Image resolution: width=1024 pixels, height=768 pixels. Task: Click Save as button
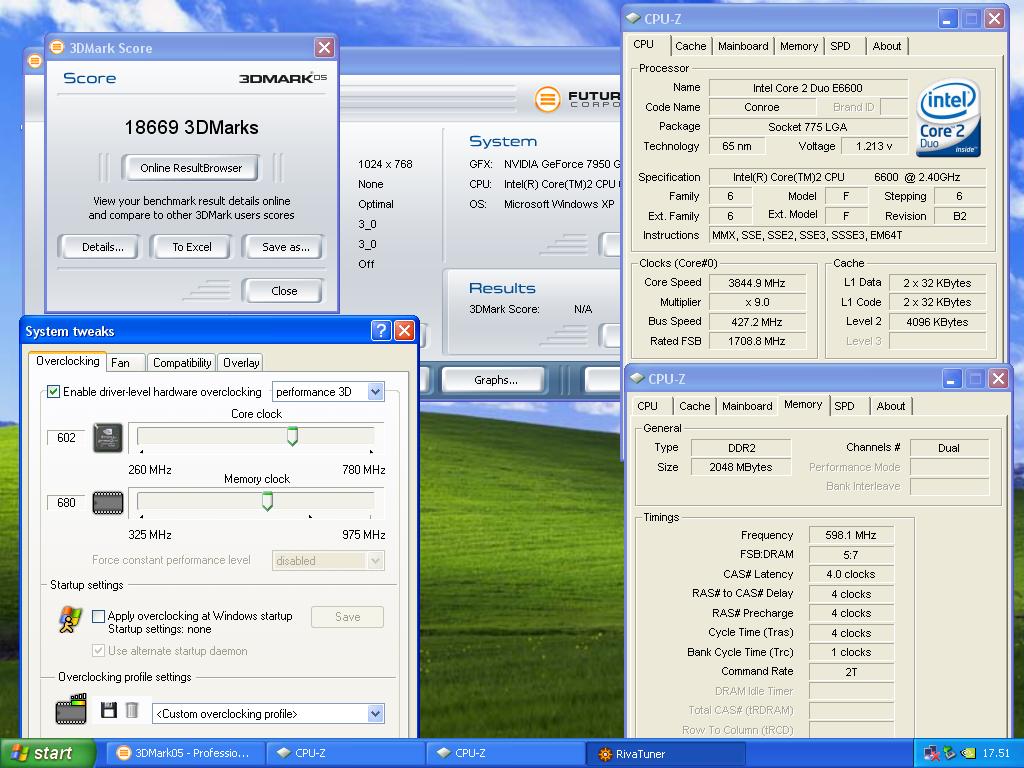(285, 247)
